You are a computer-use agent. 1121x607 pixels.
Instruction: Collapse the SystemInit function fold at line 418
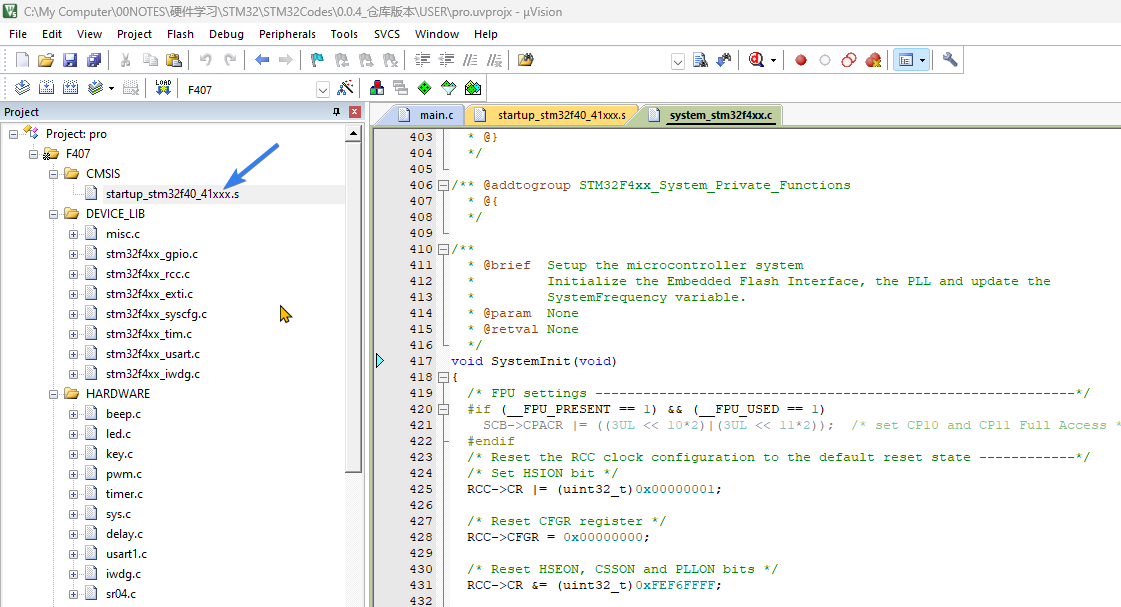coord(443,377)
